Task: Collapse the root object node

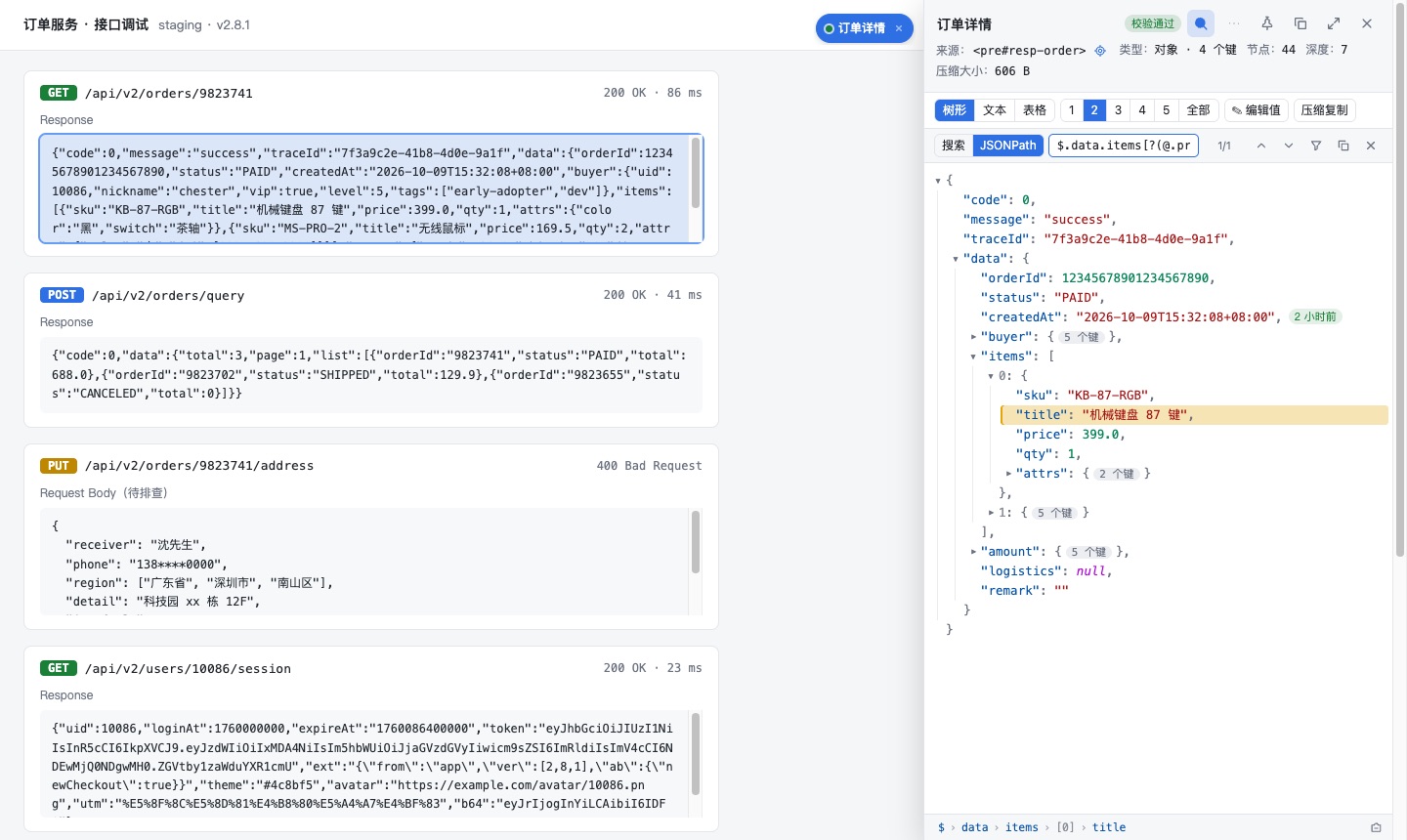Action: [x=938, y=181]
